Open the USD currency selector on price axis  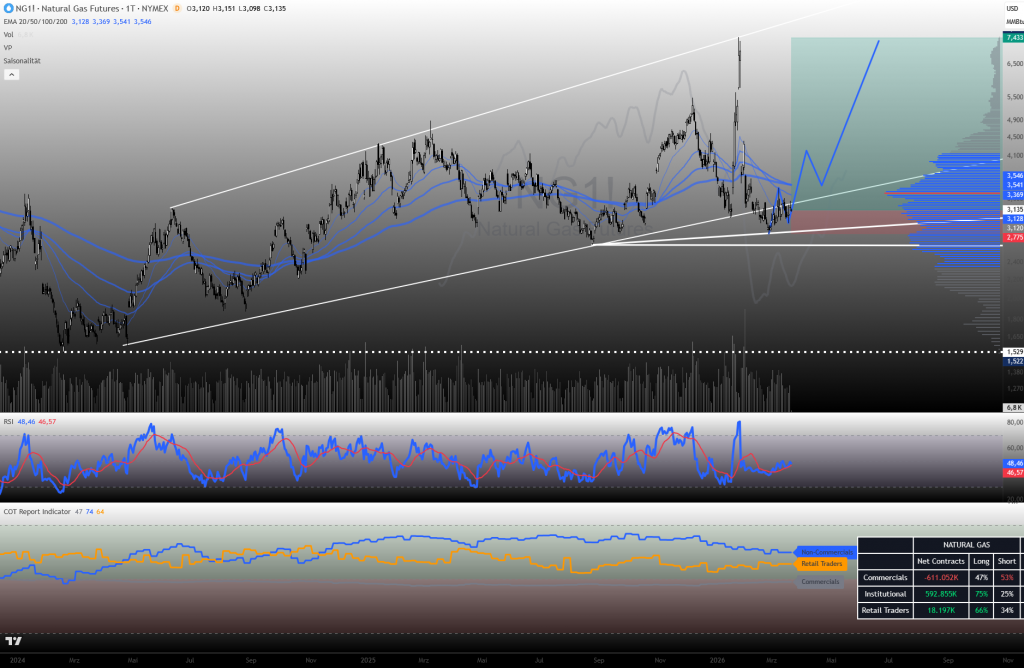pos(1011,8)
